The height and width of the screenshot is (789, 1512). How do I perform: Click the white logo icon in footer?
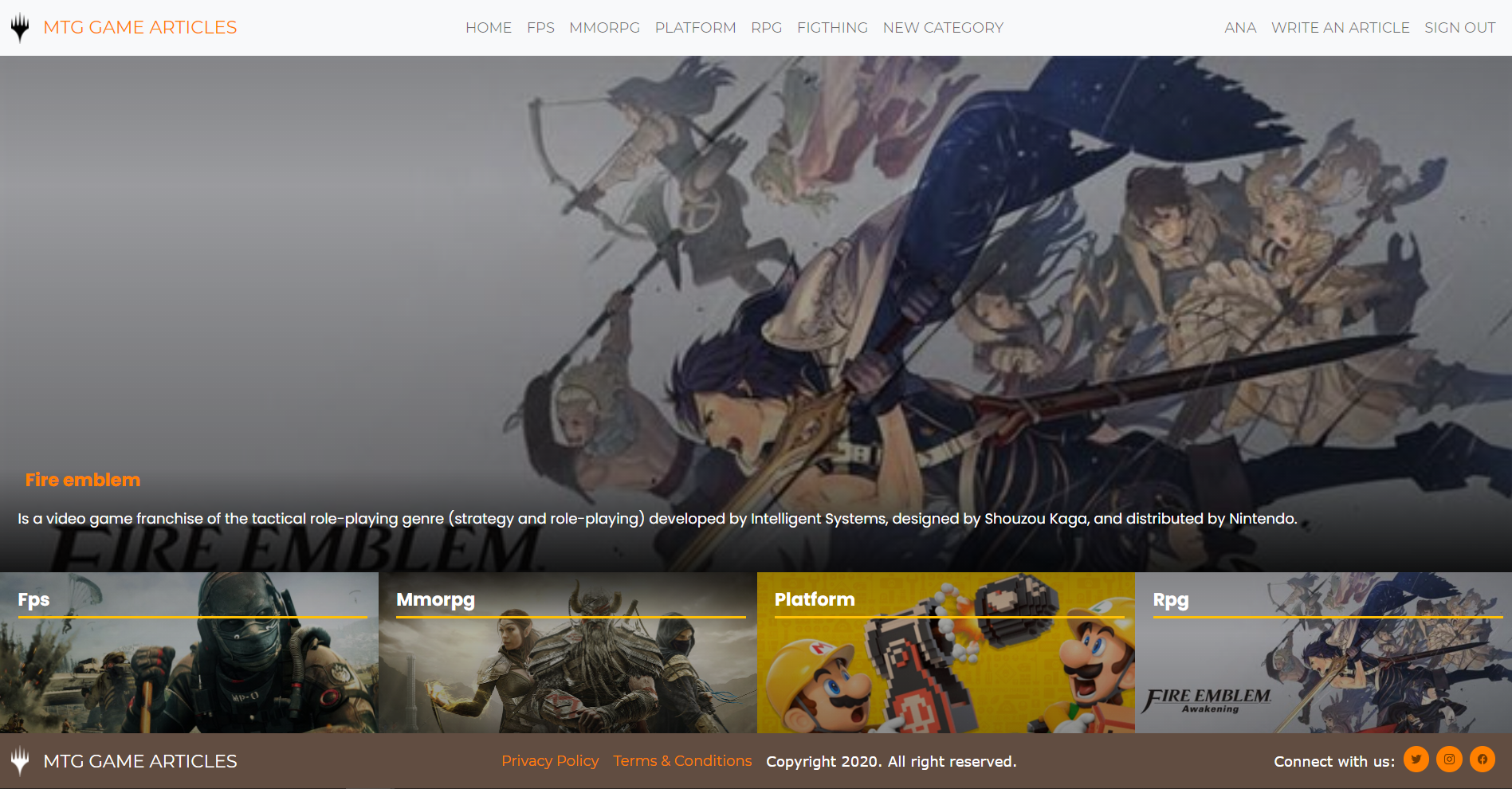pyautogui.click(x=20, y=761)
